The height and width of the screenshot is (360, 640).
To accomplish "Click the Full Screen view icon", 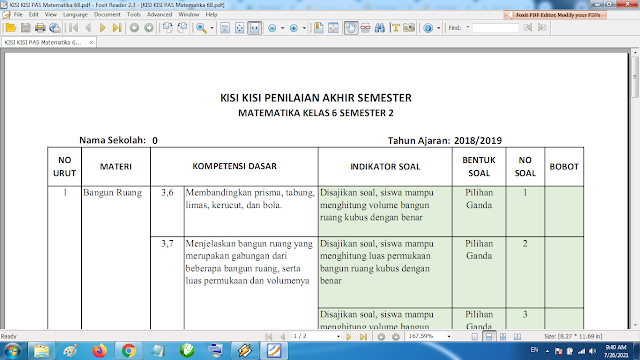I will [x=333, y=28].
